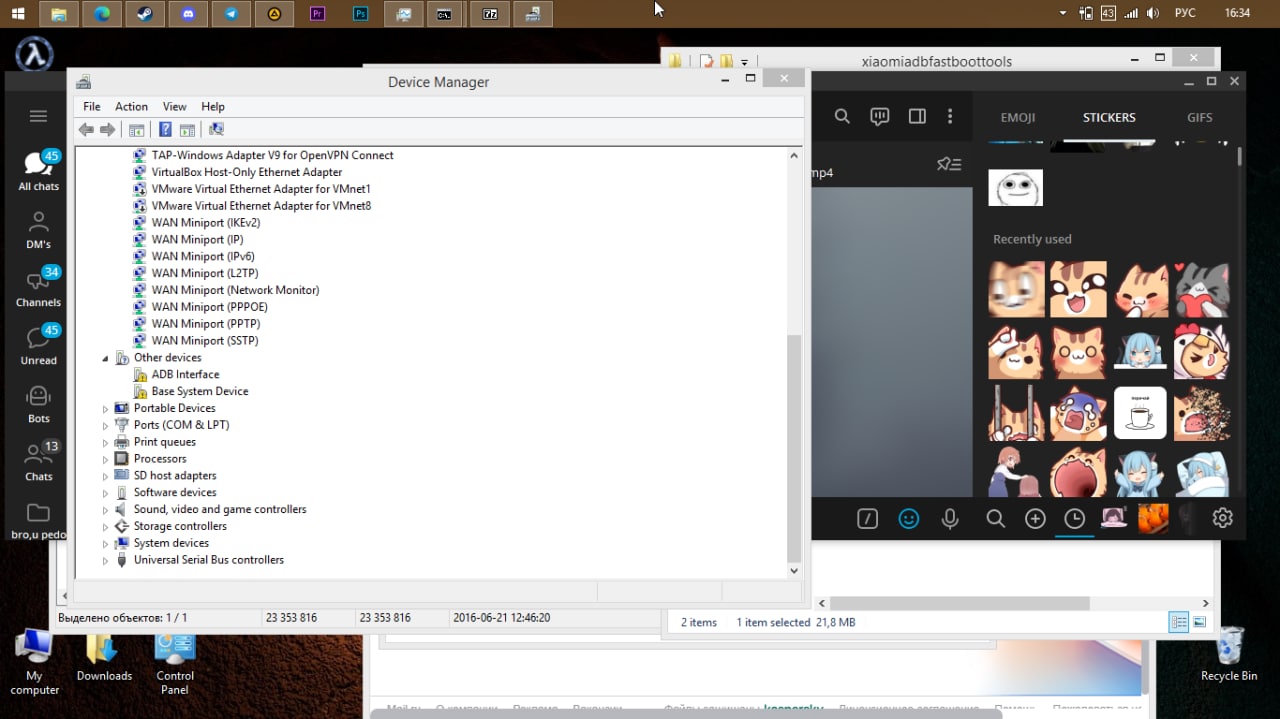The height and width of the screenshot is (719, 1280).
Task: Expand the Storage controllers category
Action: pos(105,527)
